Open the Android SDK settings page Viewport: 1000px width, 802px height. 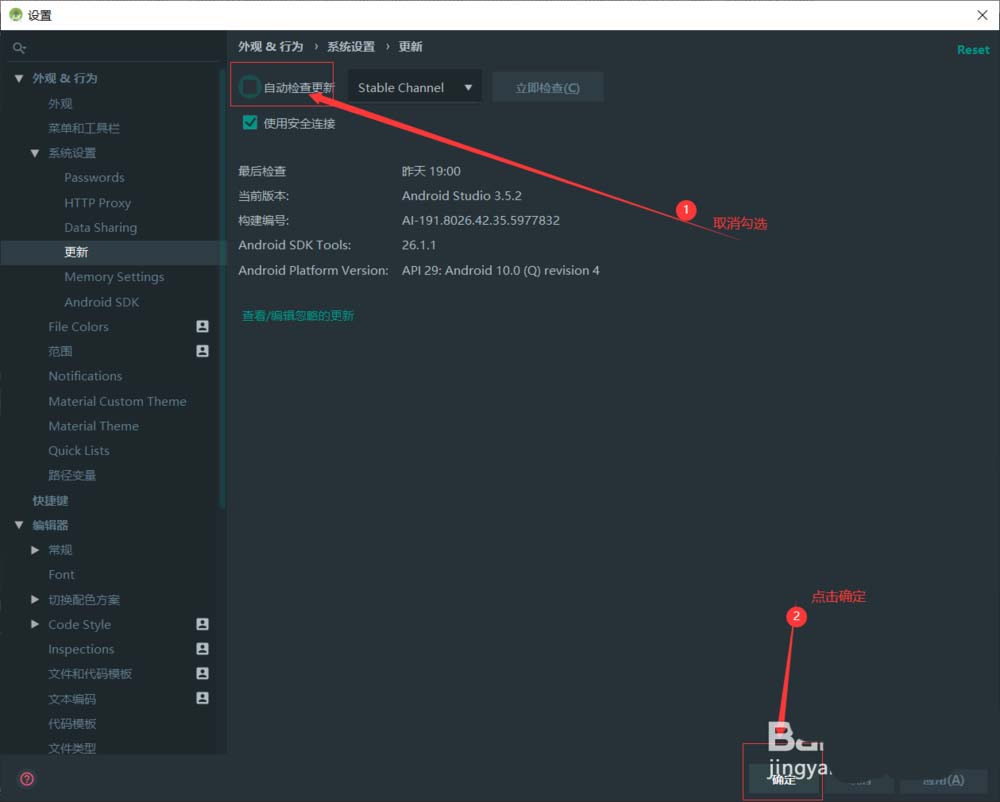coord(101,302)
